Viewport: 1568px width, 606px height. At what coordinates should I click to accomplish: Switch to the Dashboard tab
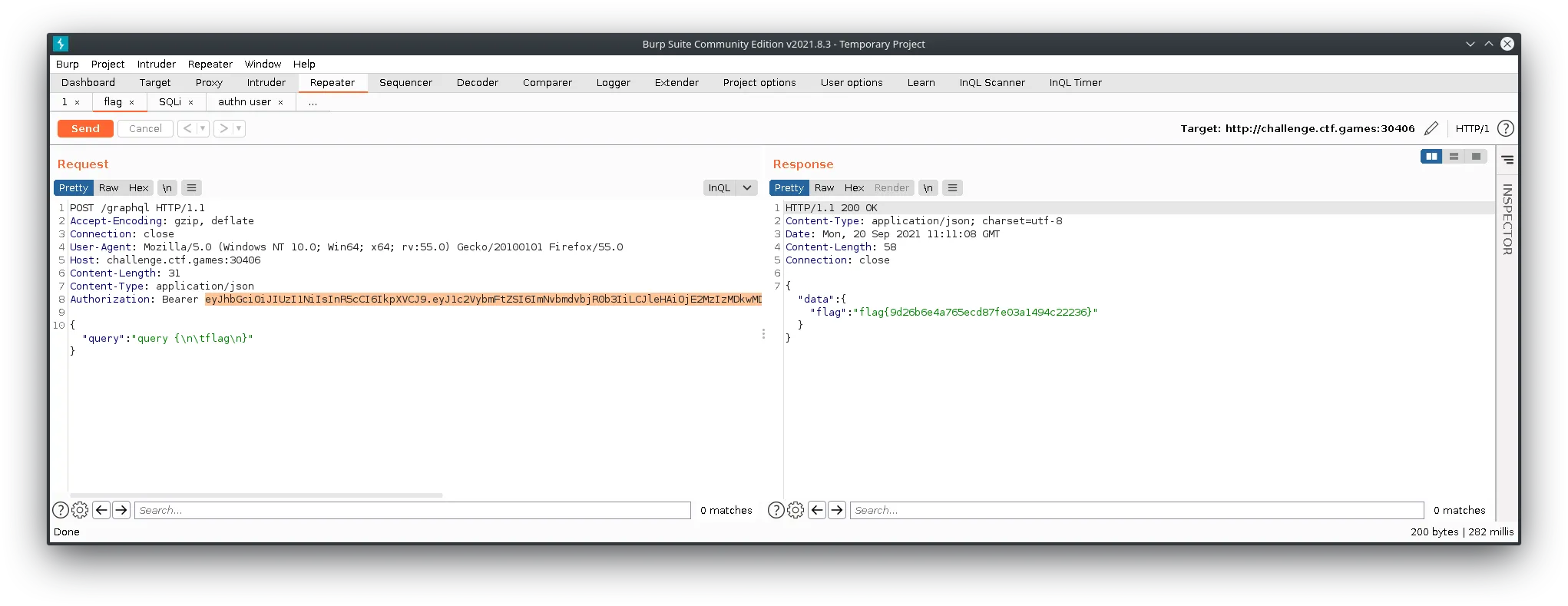point(88,82)
